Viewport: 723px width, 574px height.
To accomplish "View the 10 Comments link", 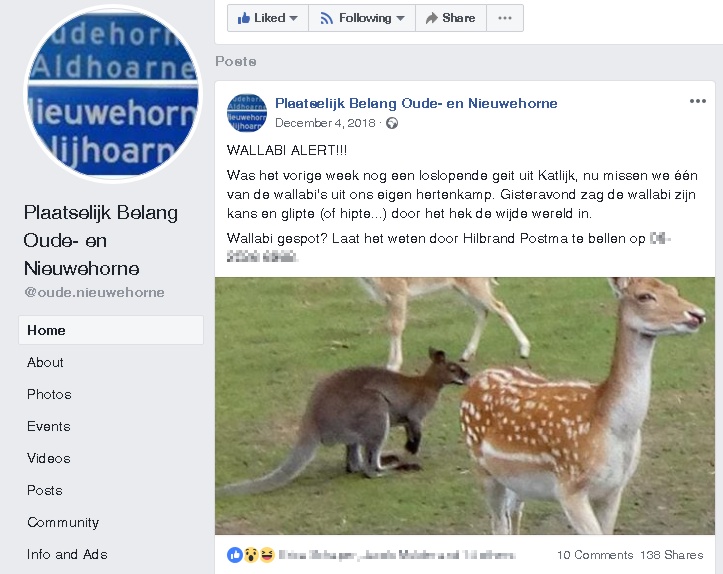I will point(595,555).
